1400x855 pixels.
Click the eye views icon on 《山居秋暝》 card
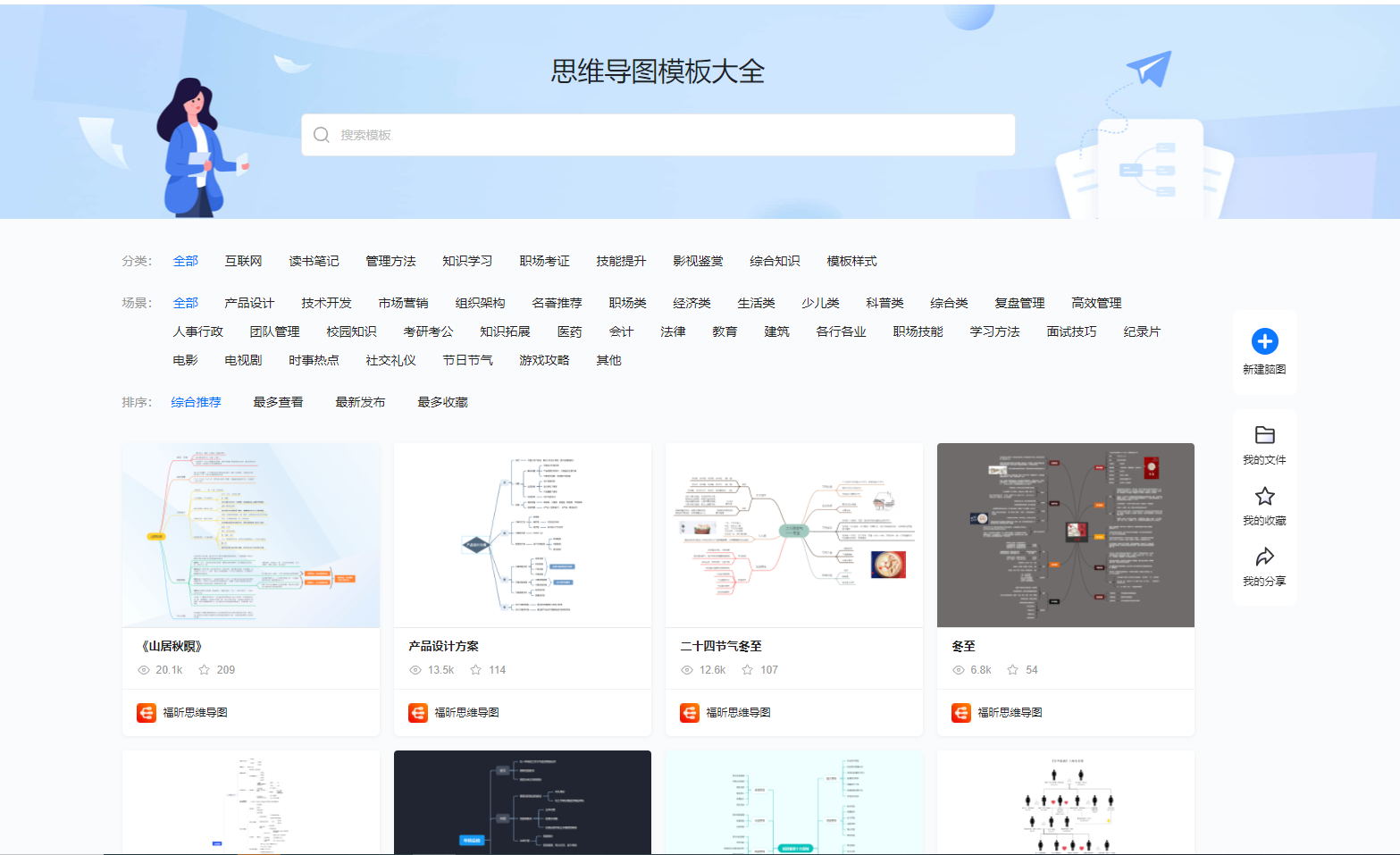point(144,670)
